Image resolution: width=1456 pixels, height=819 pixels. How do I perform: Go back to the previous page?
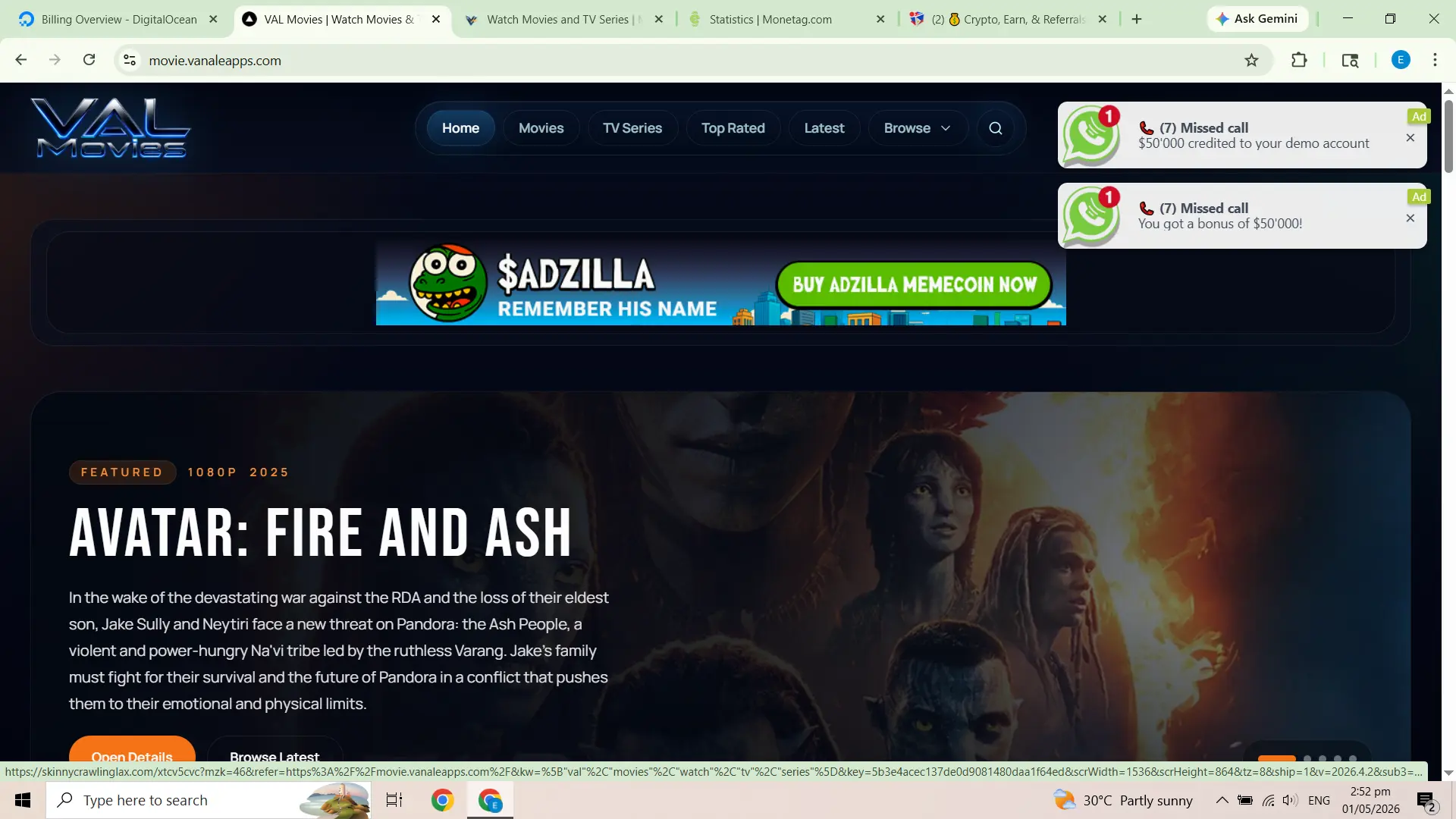[21, 60]
